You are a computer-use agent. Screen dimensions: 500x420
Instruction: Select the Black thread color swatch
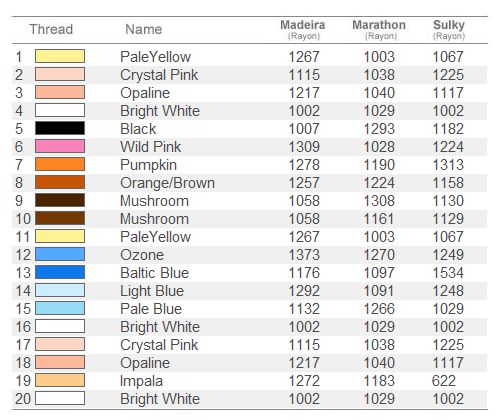tap(60, 128)
